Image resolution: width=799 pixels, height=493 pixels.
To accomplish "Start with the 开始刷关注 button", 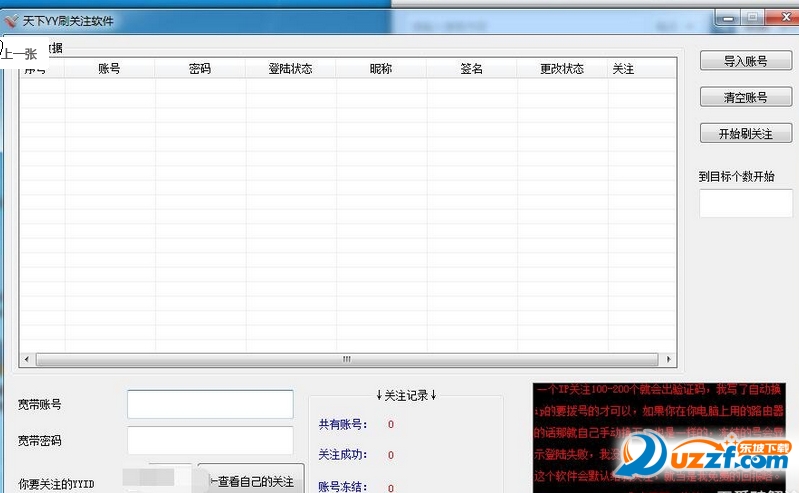I will pyautogui.click(x=745, y=134).
